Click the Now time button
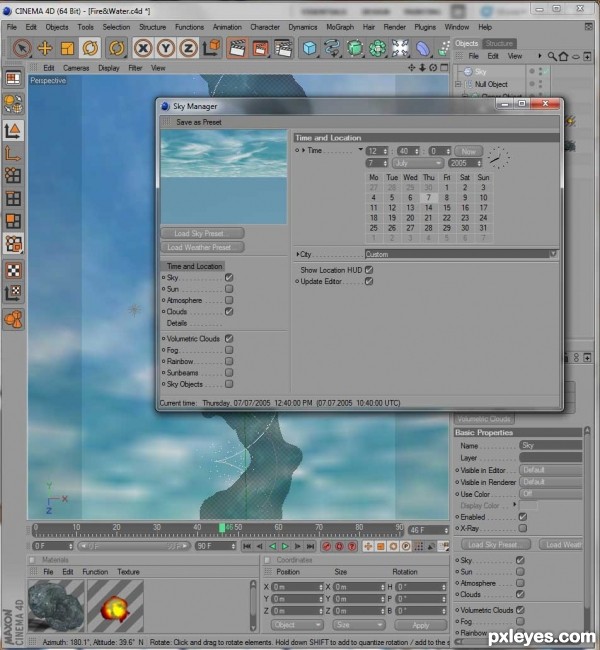The height and width of the screenshot is (650, 600). pos(469,151)
